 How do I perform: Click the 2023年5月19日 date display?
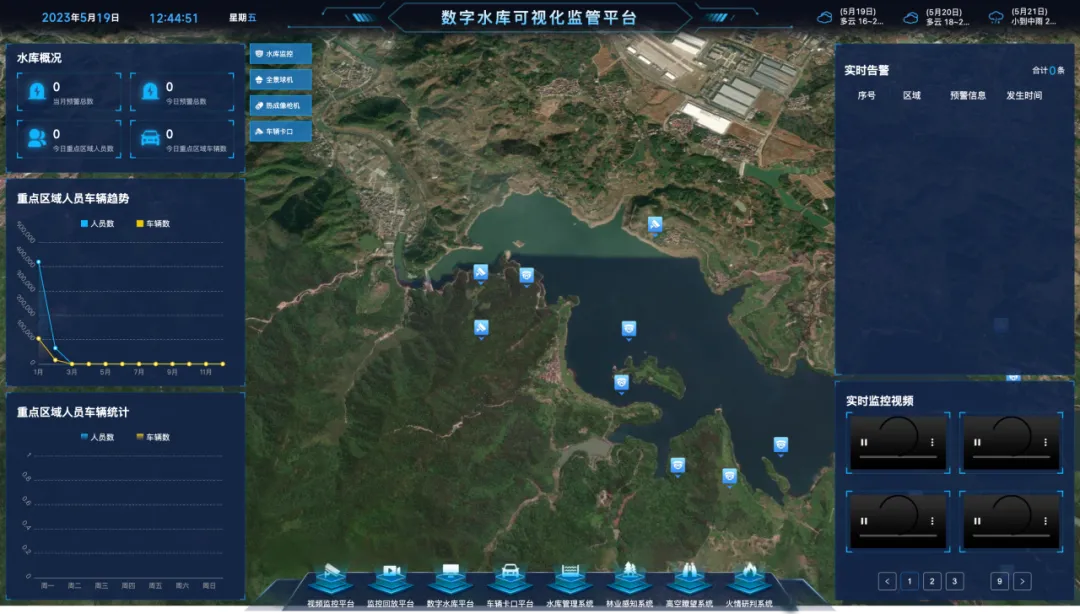pos(81,18)
